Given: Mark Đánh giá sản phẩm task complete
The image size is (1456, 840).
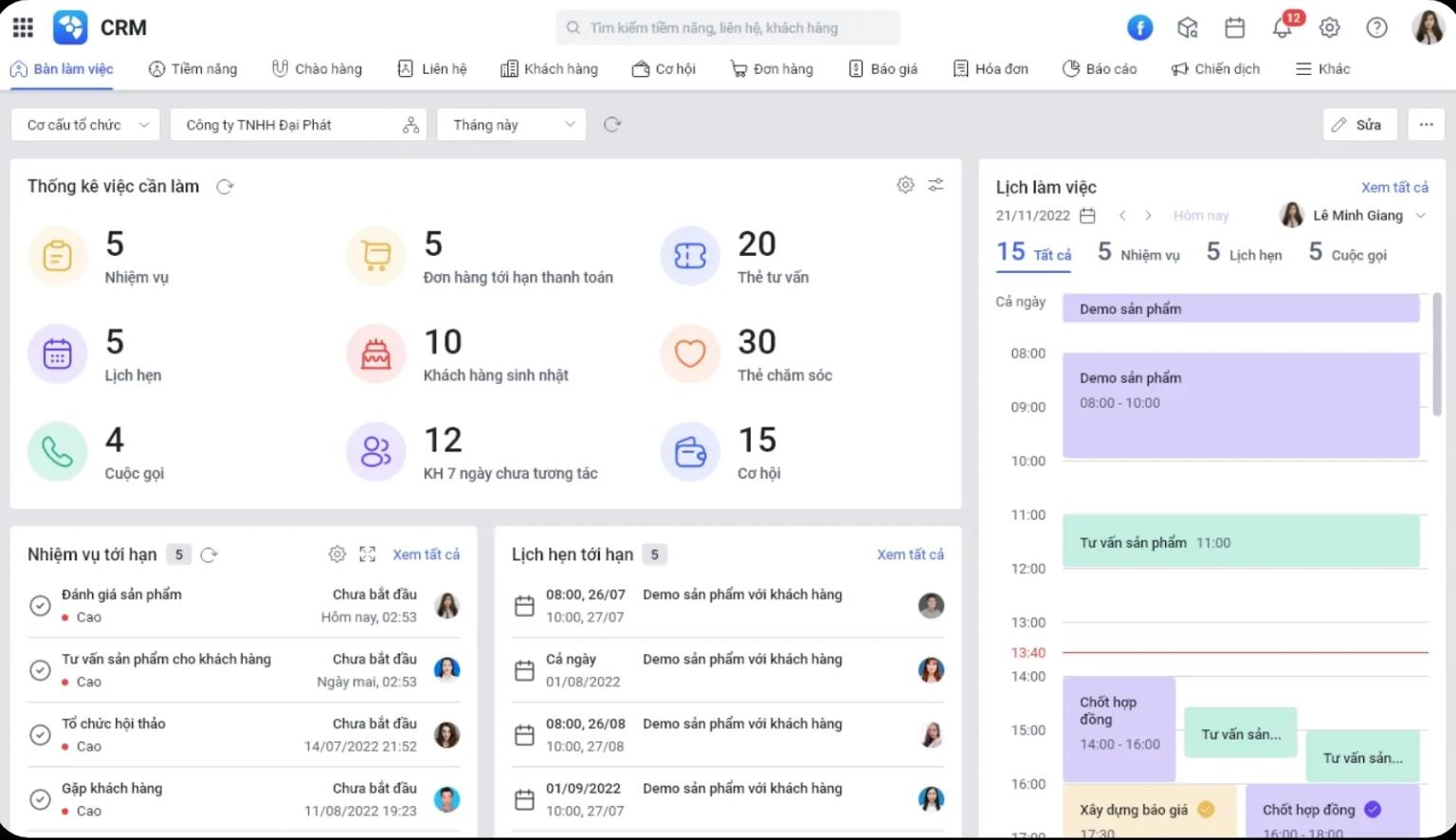Looking at the screenshot, I should [x=40, y=606].
